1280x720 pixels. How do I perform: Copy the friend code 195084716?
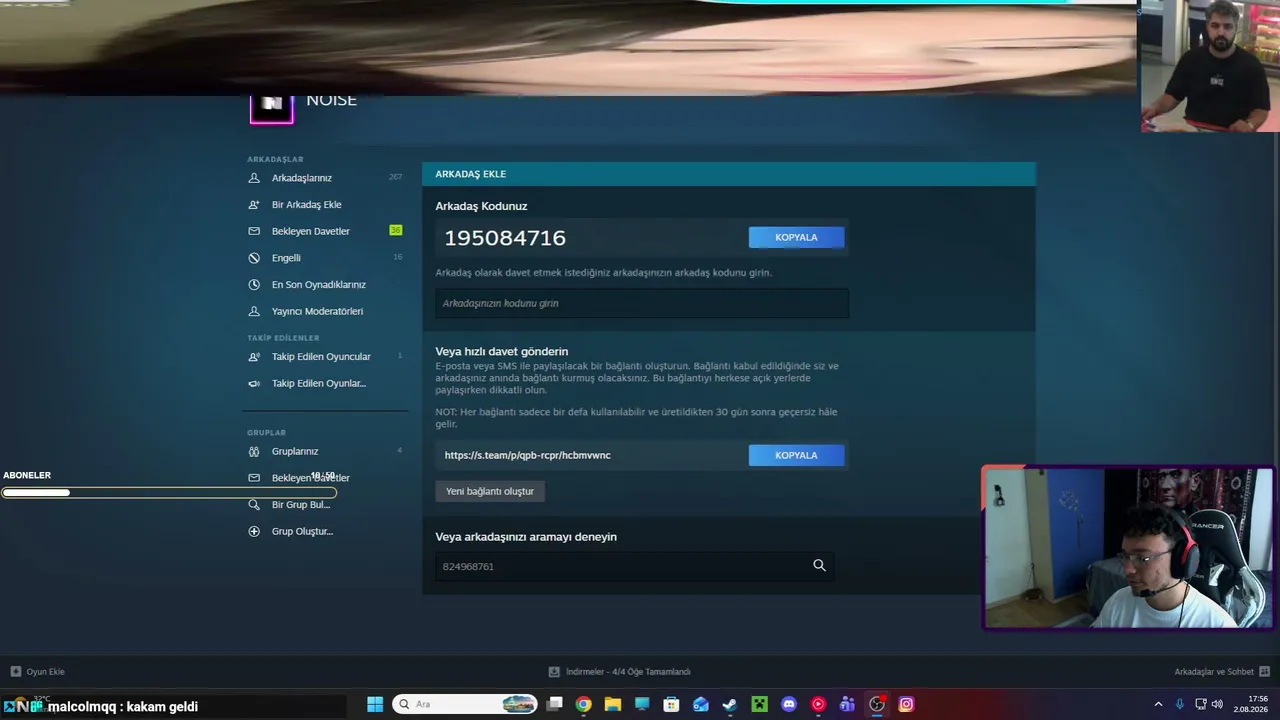tap(796, 237)
